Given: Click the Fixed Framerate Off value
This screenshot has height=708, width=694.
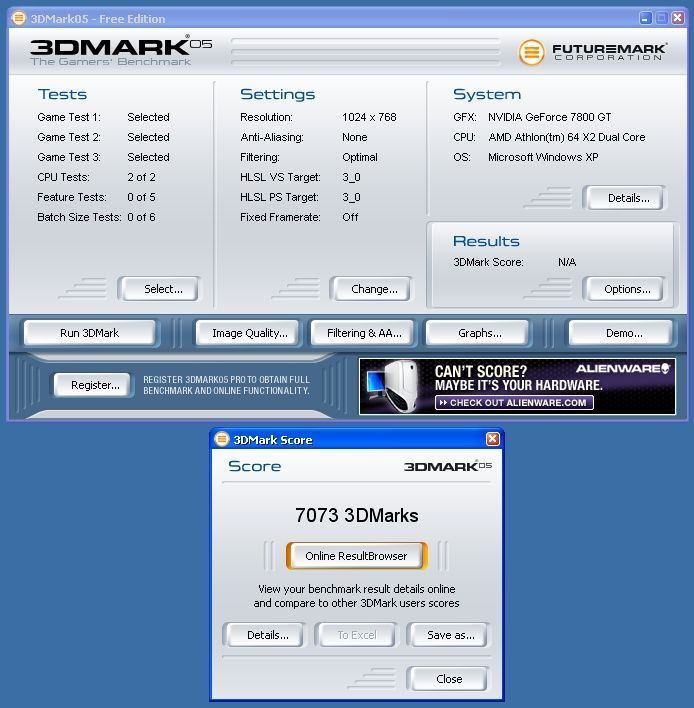Looking at the screenshot, I should point(350,217).
